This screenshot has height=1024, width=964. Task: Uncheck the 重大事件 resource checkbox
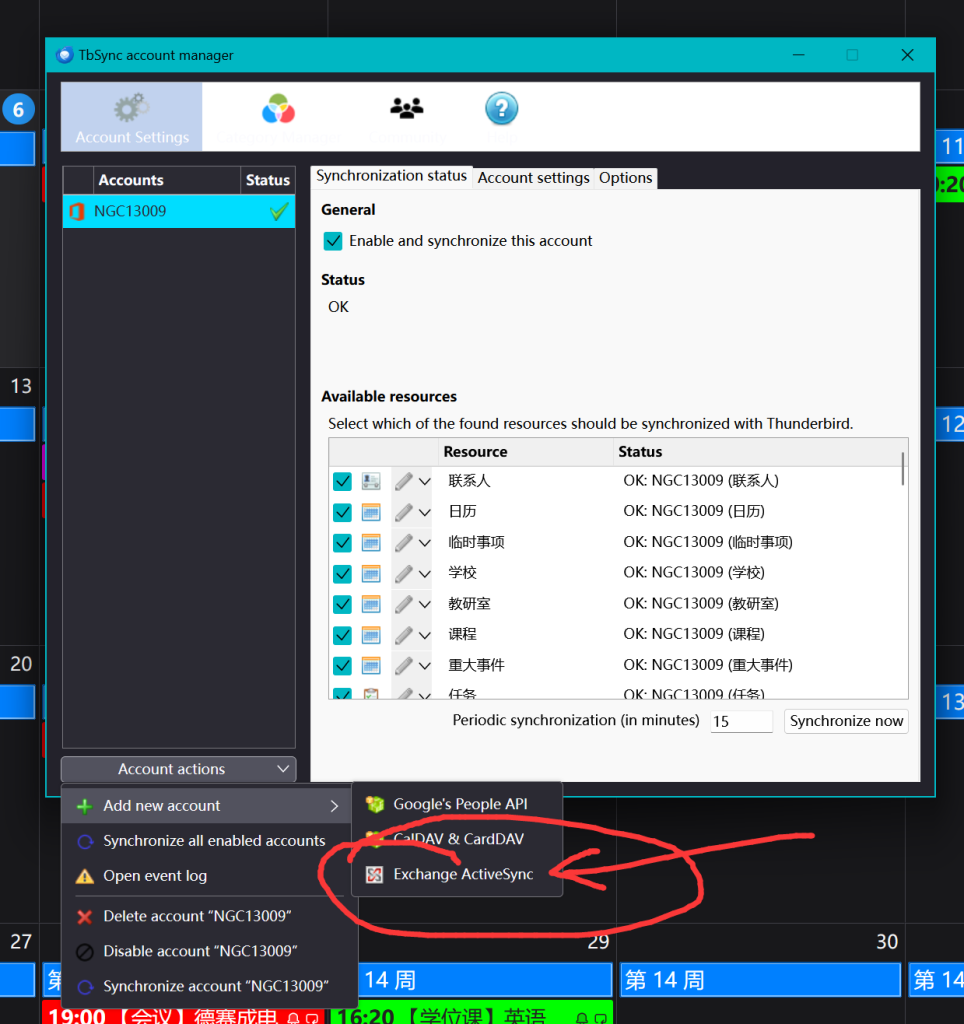(x=342, y=665)
